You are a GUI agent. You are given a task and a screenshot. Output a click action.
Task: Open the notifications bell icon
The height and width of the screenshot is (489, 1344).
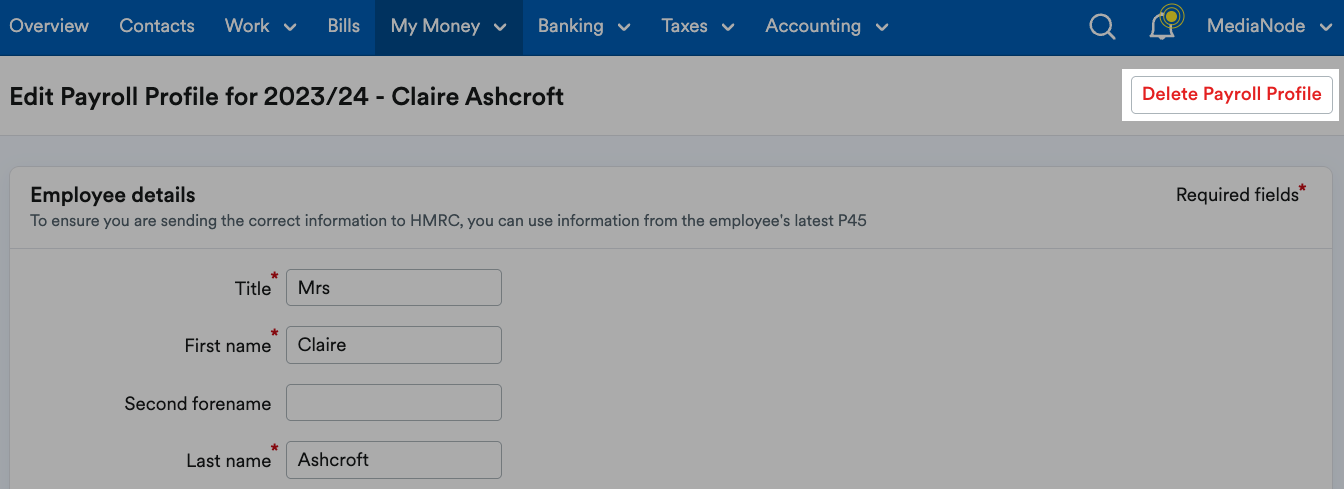coord(1164,24)
